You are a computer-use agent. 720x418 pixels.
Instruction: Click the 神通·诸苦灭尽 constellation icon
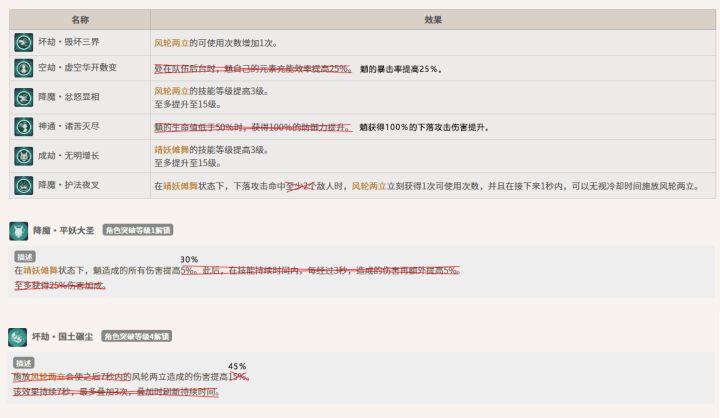(23, 127)
